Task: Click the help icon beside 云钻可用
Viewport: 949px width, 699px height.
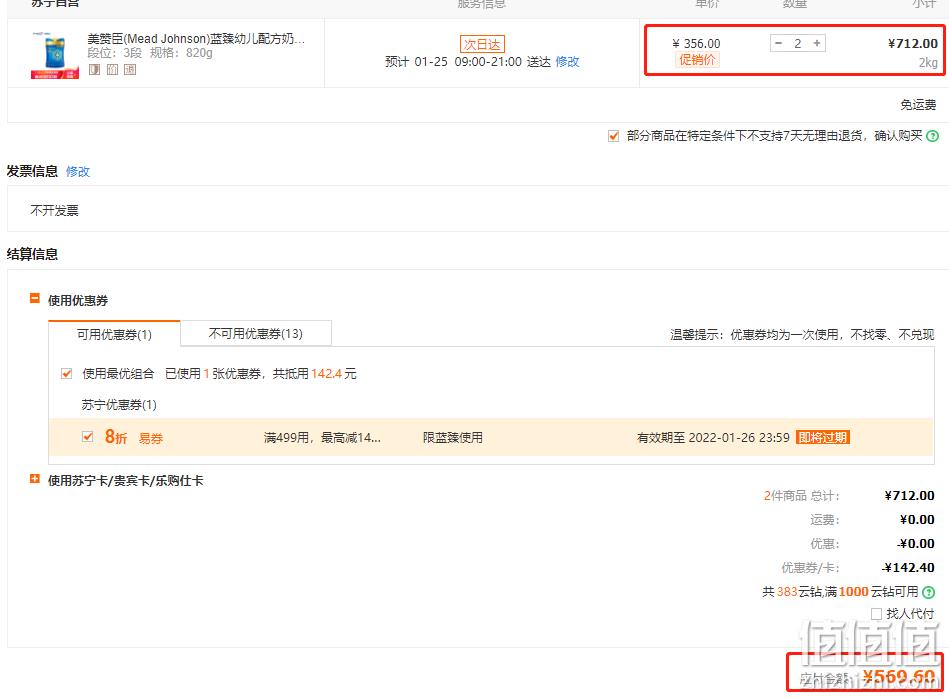Action: [928, 592]
